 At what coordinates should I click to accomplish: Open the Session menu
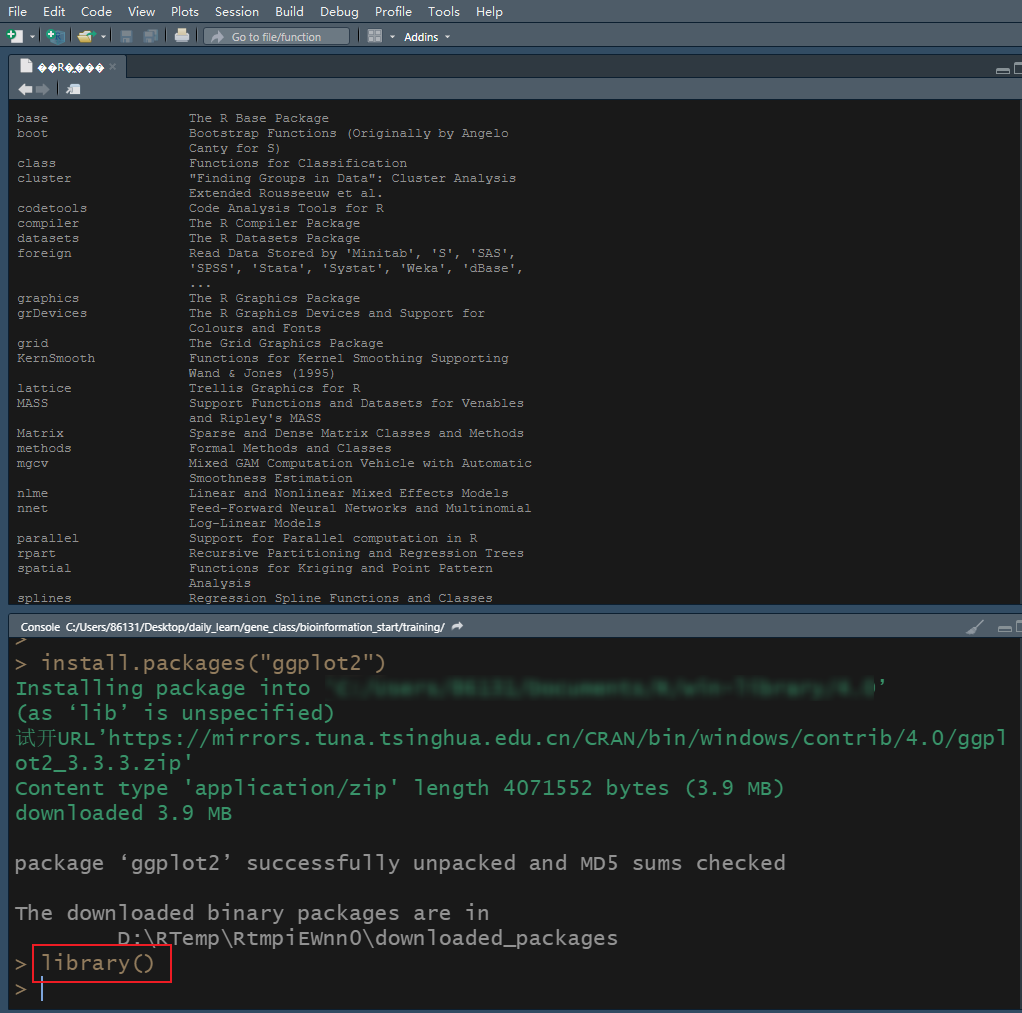tap(237, 12)
